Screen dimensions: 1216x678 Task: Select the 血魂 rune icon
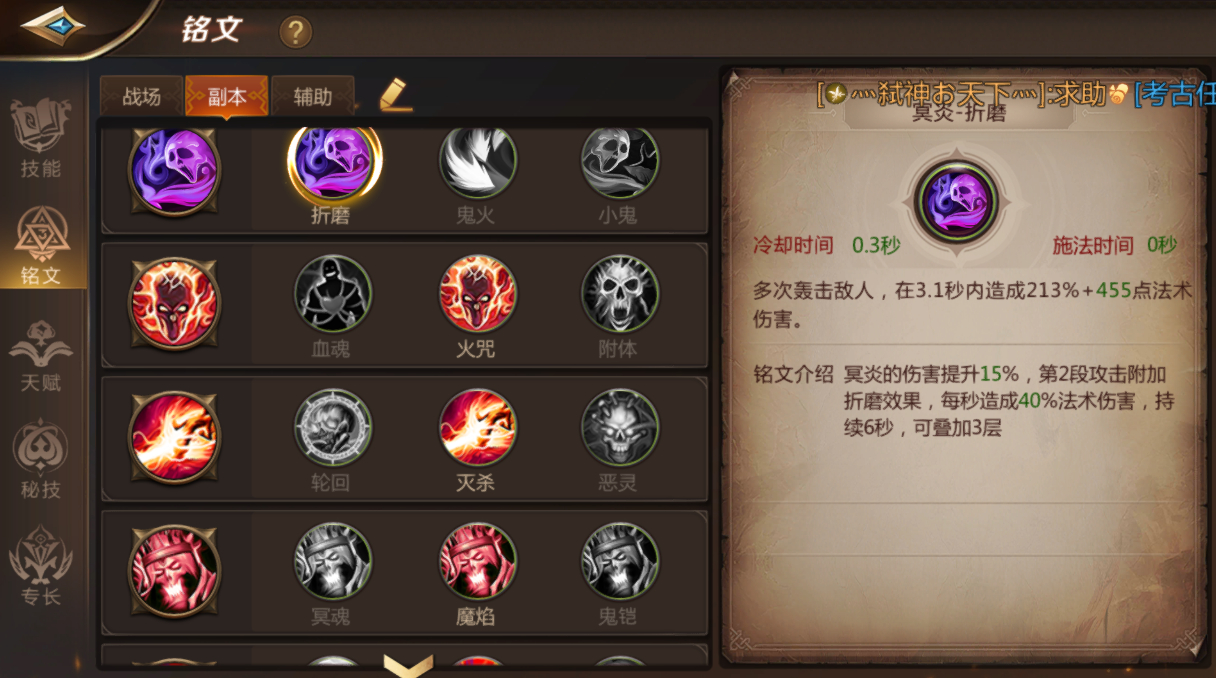pos(333,293)
